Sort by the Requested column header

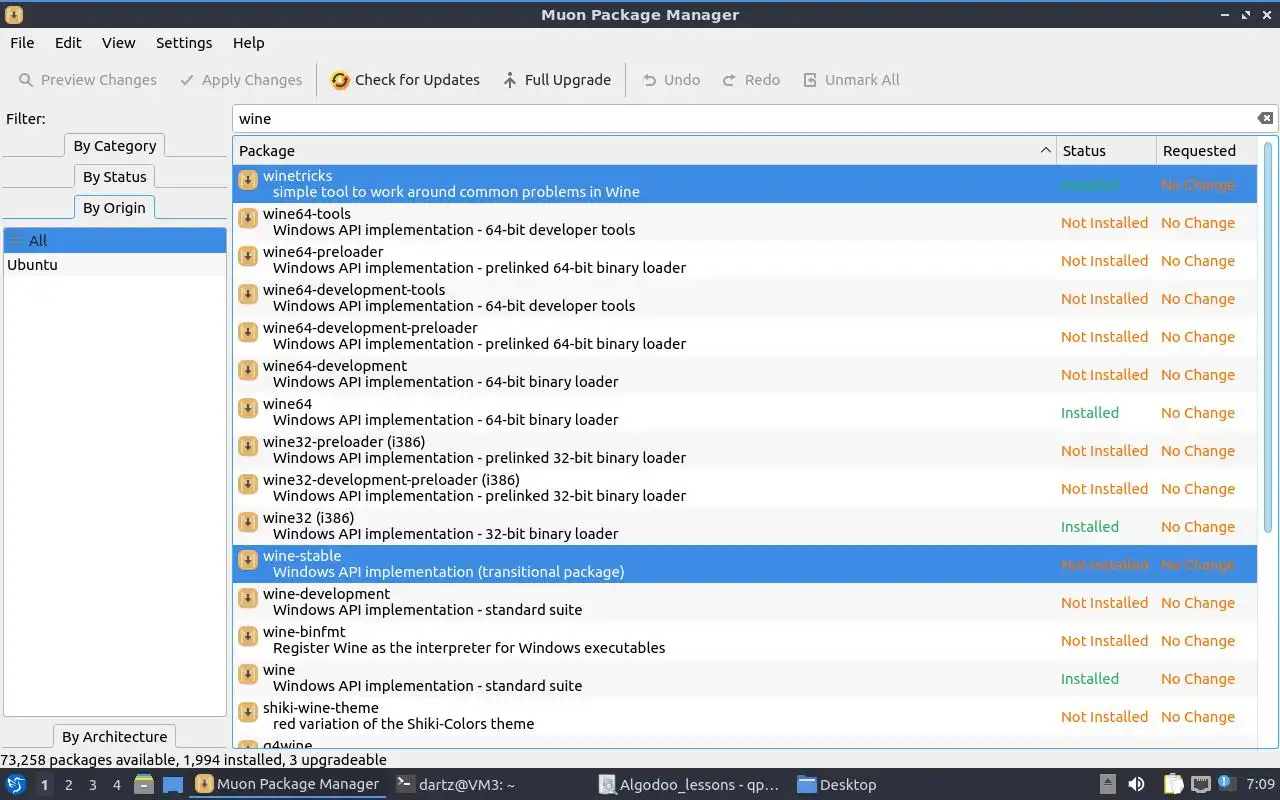coord(1209,150)
